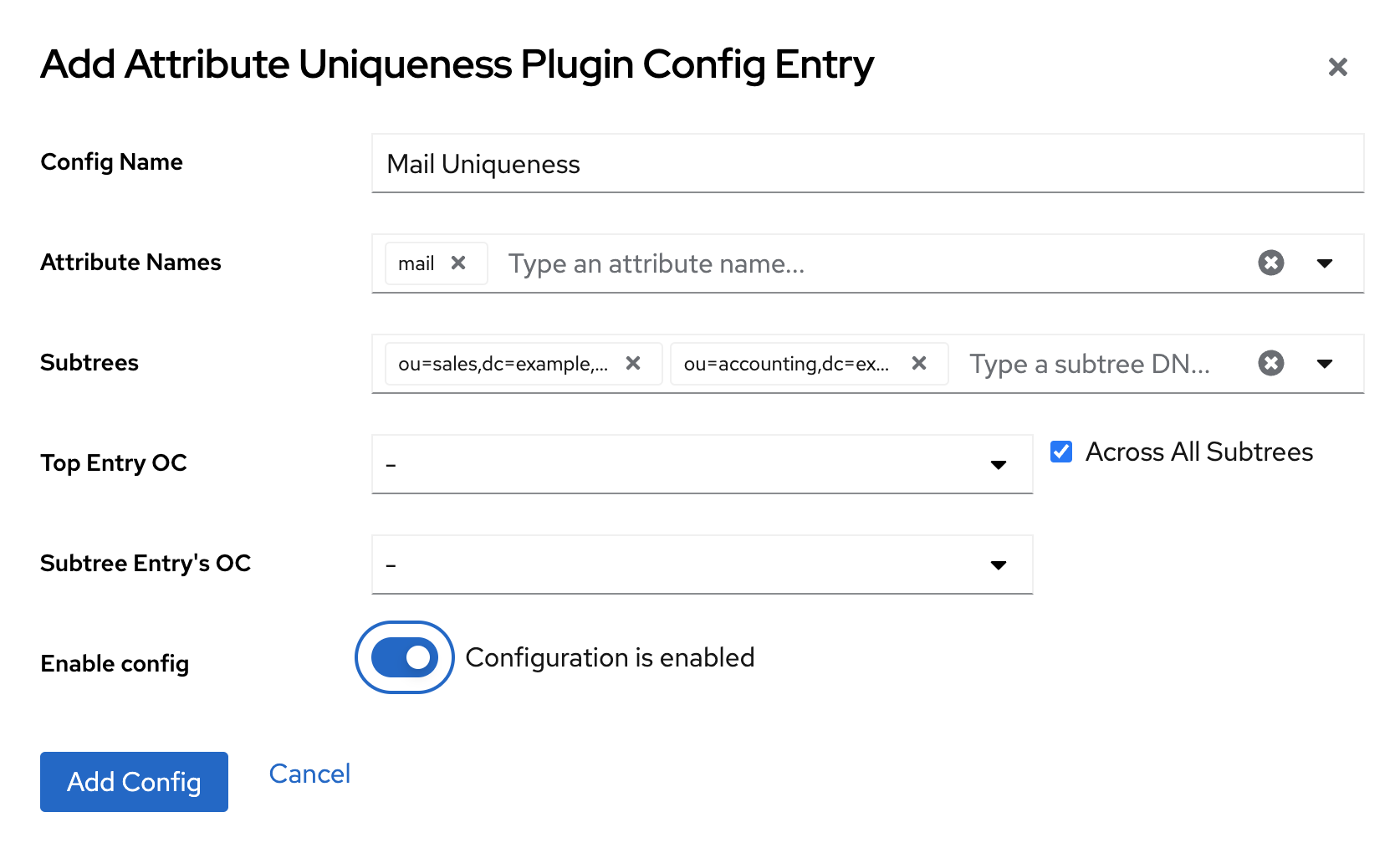1400x848 pixels.
Task: Clear all Attribute Names selections
Action: [1270, 263]
